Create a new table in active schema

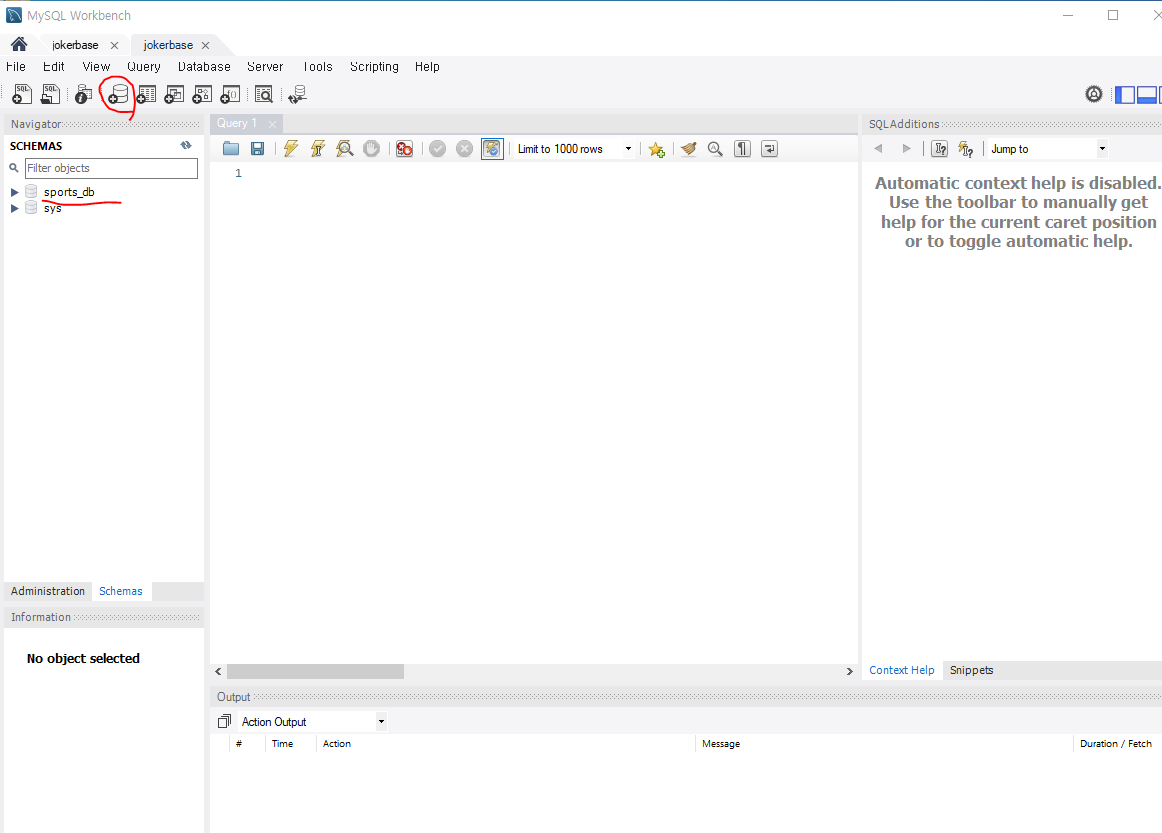(x=146, y=94)
